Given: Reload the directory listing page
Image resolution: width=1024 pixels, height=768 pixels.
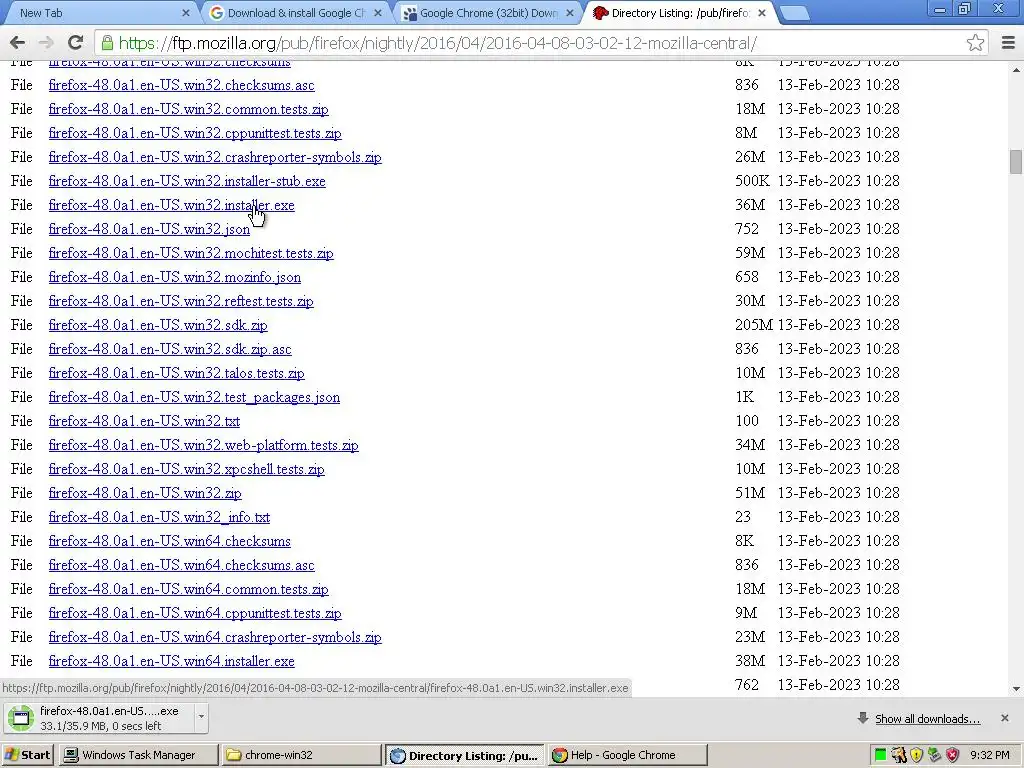Looking at the screenshot, I should tap(75, 43).
